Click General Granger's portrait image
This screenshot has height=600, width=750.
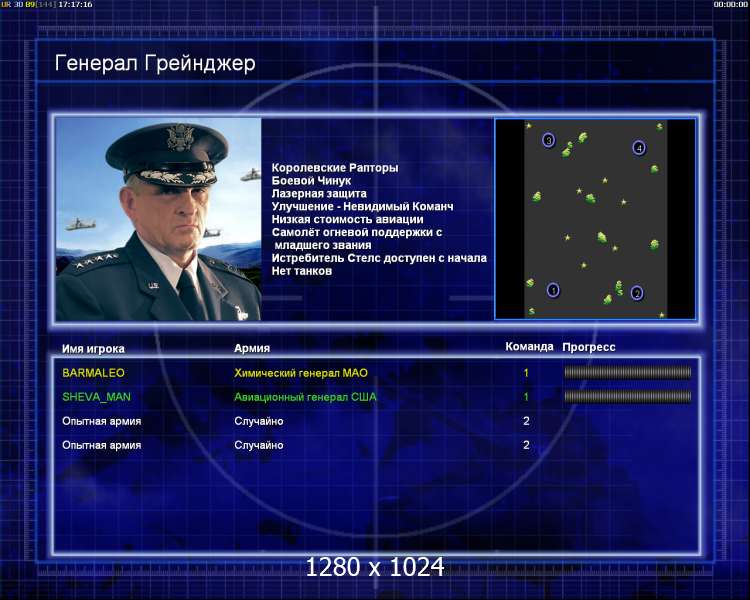point(158,219)
